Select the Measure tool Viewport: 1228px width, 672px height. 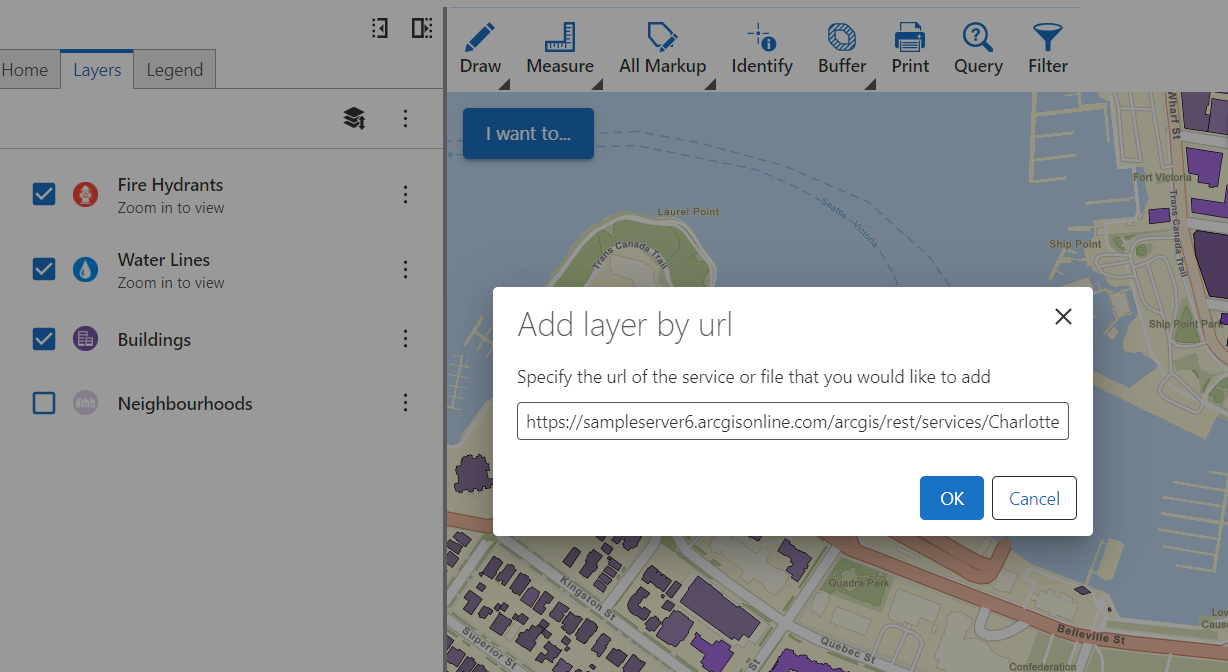pos(560,50)
